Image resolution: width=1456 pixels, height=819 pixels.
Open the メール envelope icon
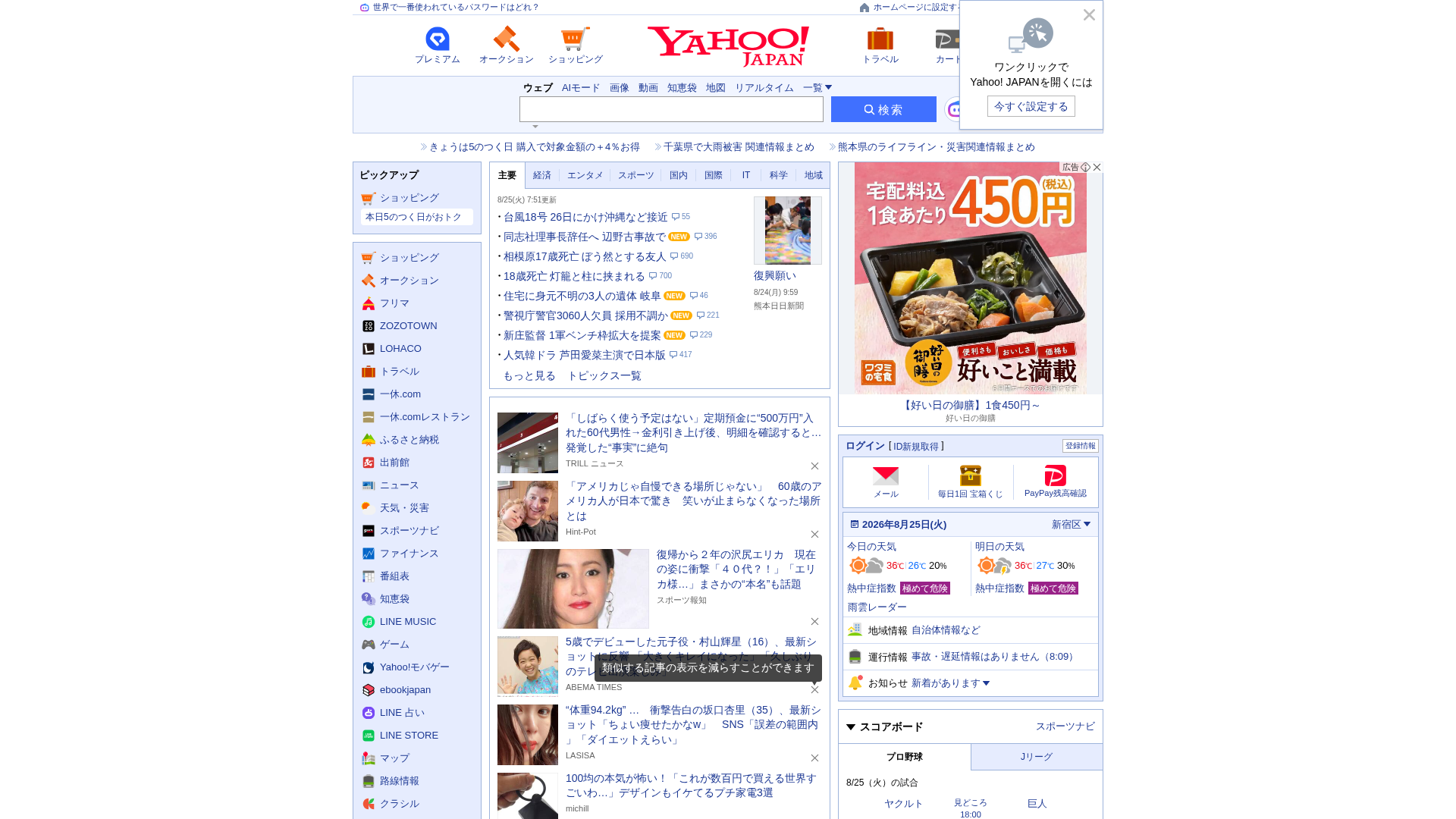[886, 475]
